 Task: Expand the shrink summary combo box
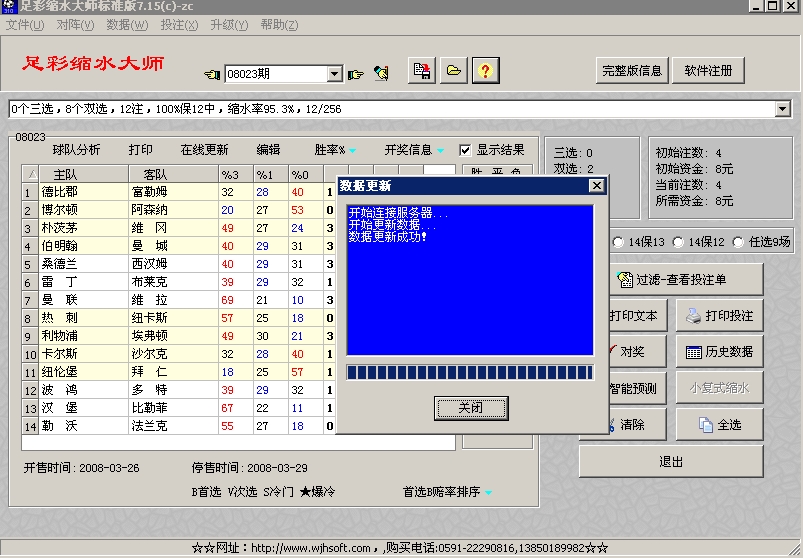pyautogui.click(x=783, y=109)
